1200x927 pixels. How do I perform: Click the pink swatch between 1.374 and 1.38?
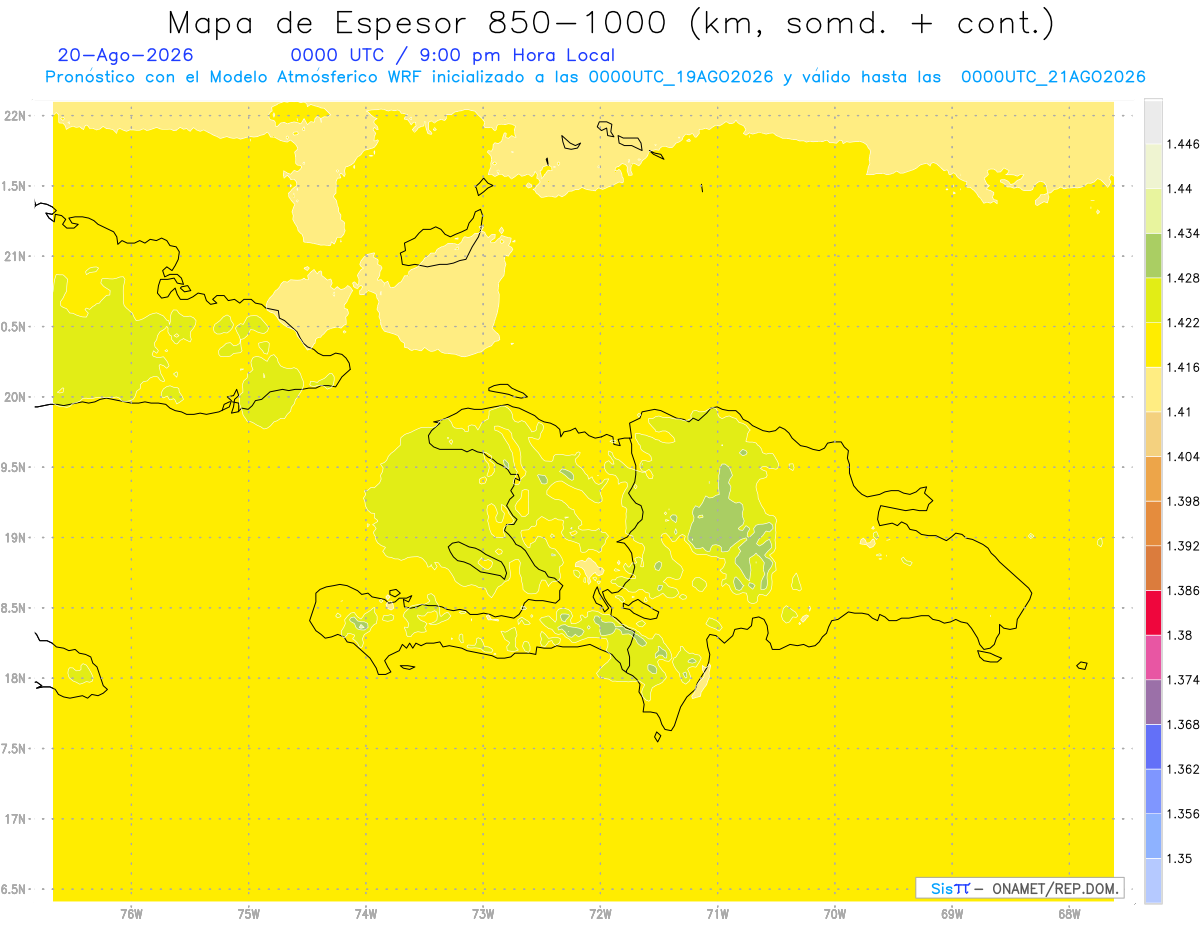[1153, 657]
